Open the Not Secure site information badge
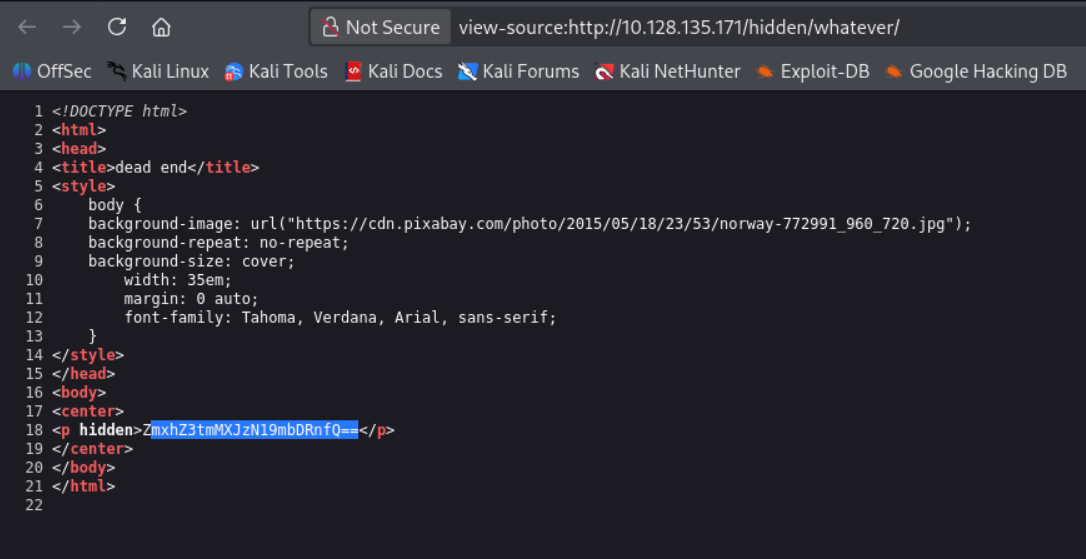The height and width of the screenshot is (559, 1086). [380, 28]
